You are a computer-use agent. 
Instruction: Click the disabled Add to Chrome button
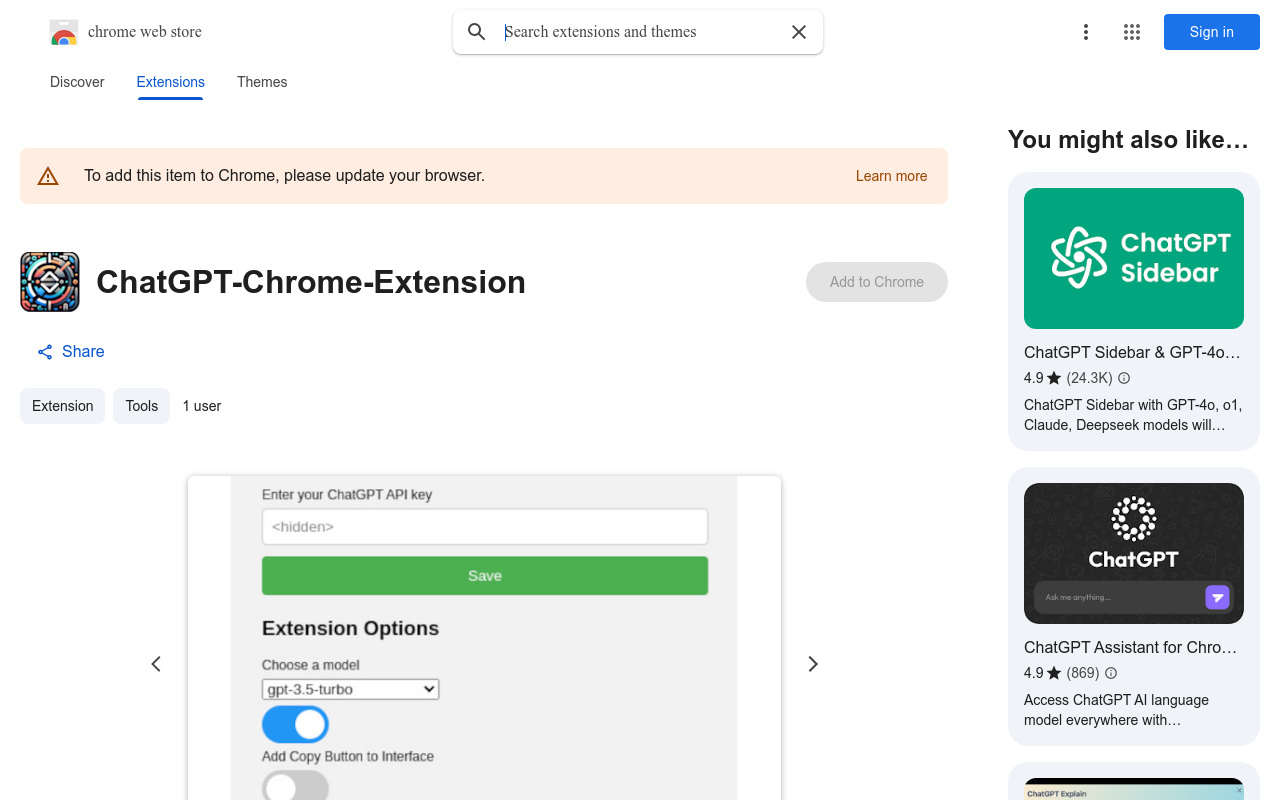pos(877,282)
